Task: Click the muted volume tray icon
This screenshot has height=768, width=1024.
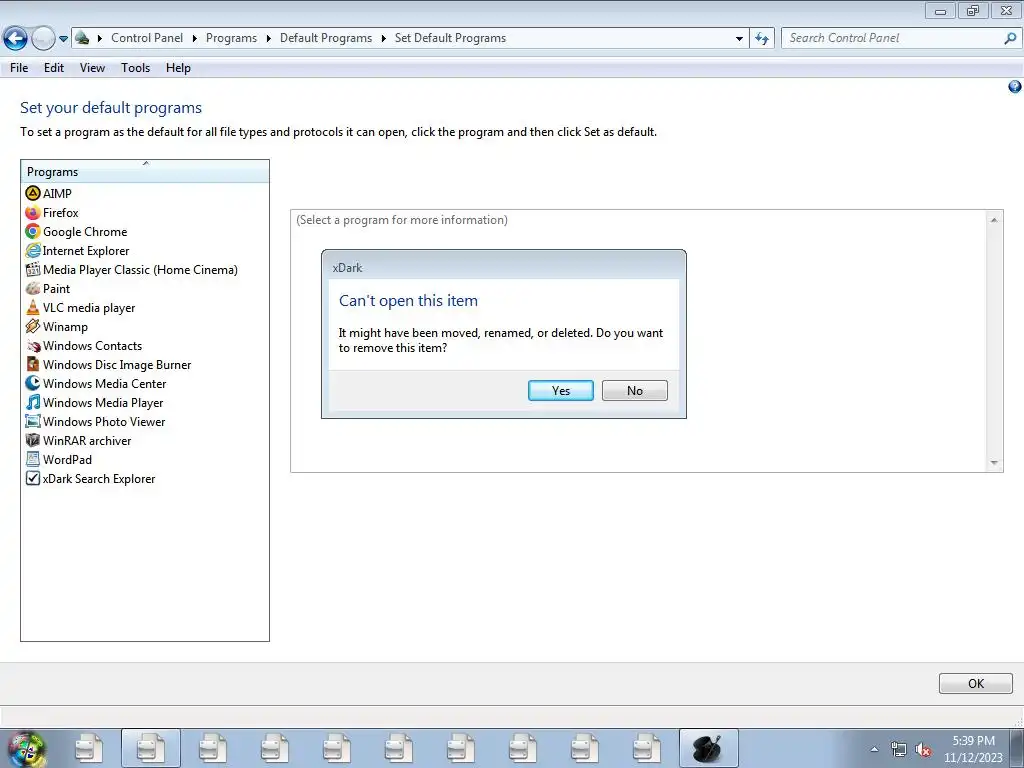Action: pos(923,749)
